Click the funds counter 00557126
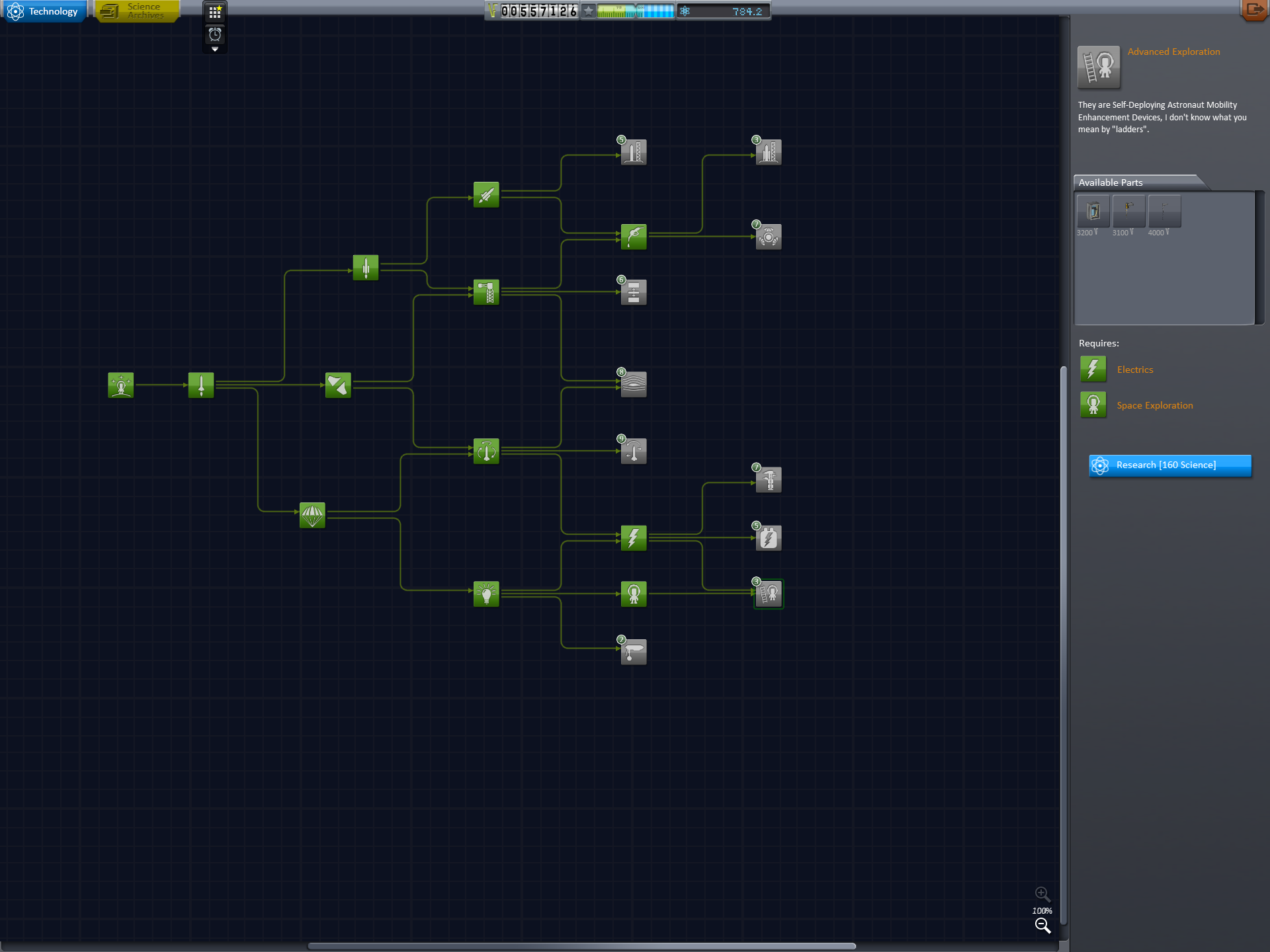The width and height of the screenshot is (1270, 952). click(x=539, y=11)
